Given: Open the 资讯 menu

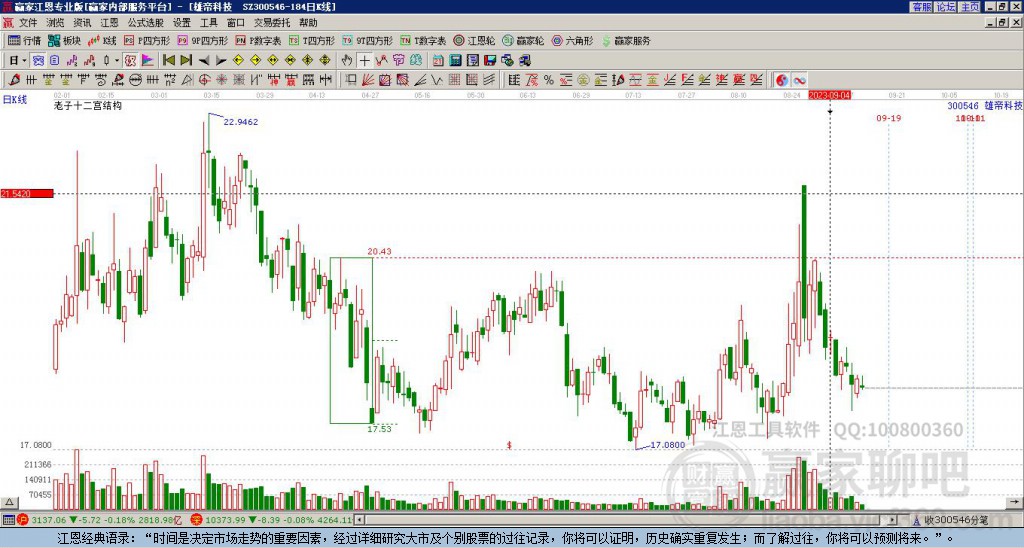Looking at the screenshot, I should pos(82,23).
